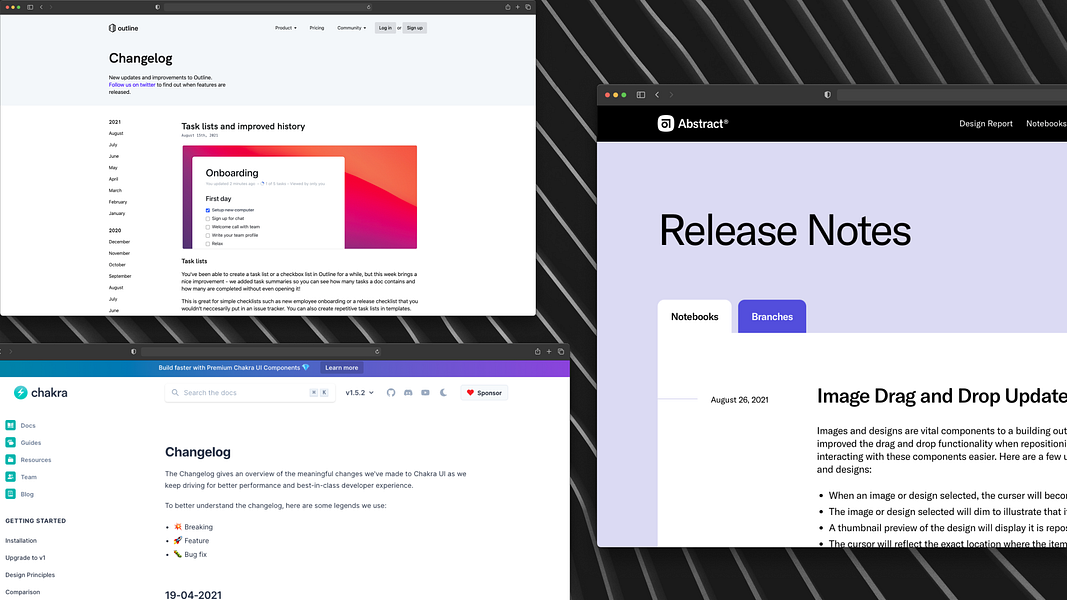Toggle the sidebar icon in the Outline browser window
Viewport: 1067px width, 600px height.
tap(30, 7)
